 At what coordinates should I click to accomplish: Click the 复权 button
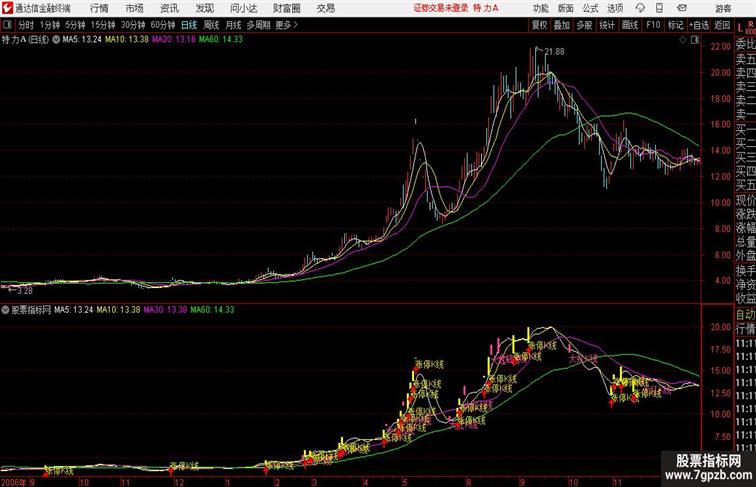pos(540,25)
